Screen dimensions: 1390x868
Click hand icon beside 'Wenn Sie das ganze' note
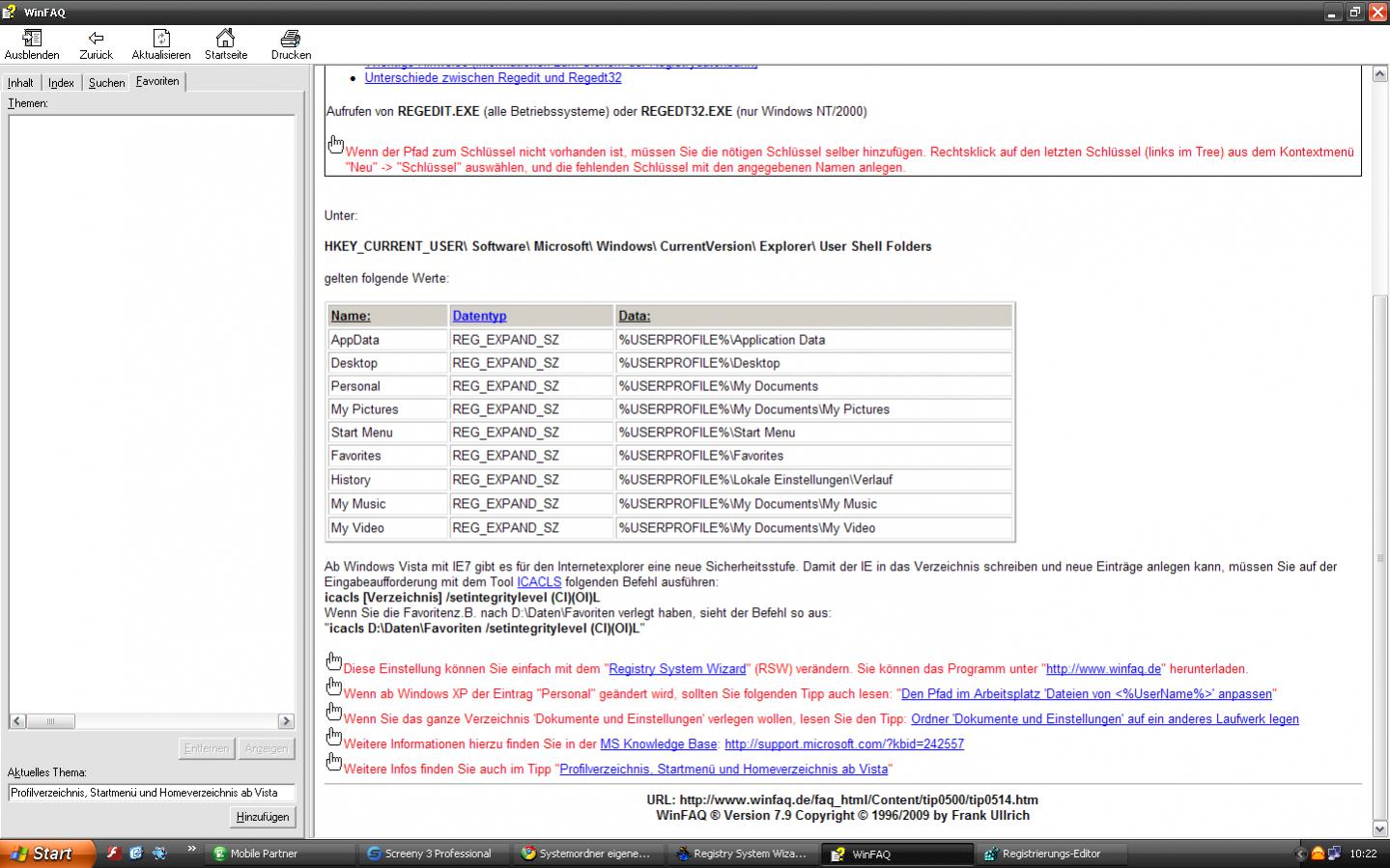point(333,713)
